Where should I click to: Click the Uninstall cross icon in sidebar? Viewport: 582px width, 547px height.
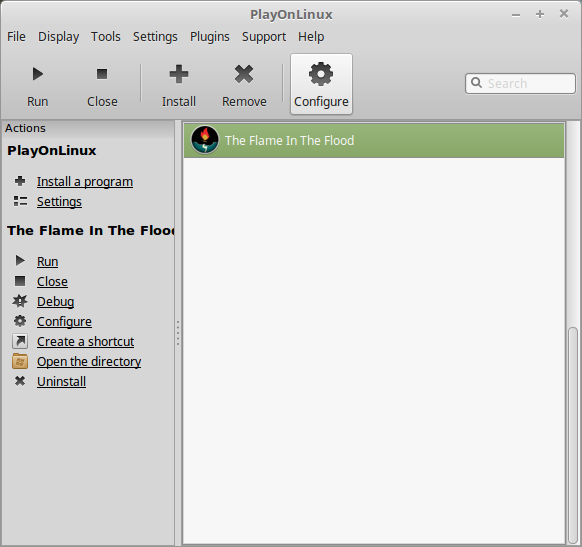click(x=20, y=381)
